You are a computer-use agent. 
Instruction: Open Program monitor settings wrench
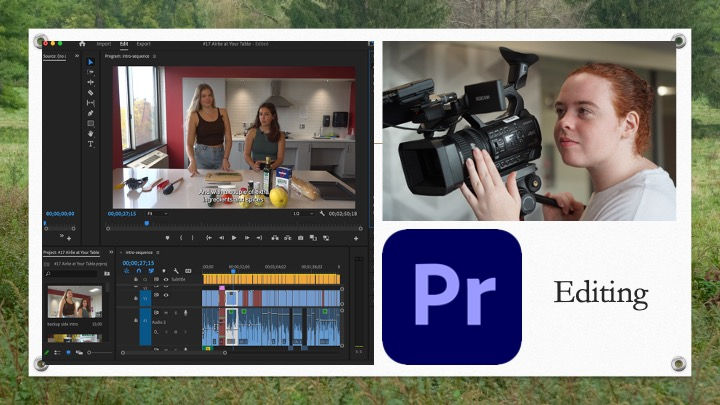click(322, 214)
